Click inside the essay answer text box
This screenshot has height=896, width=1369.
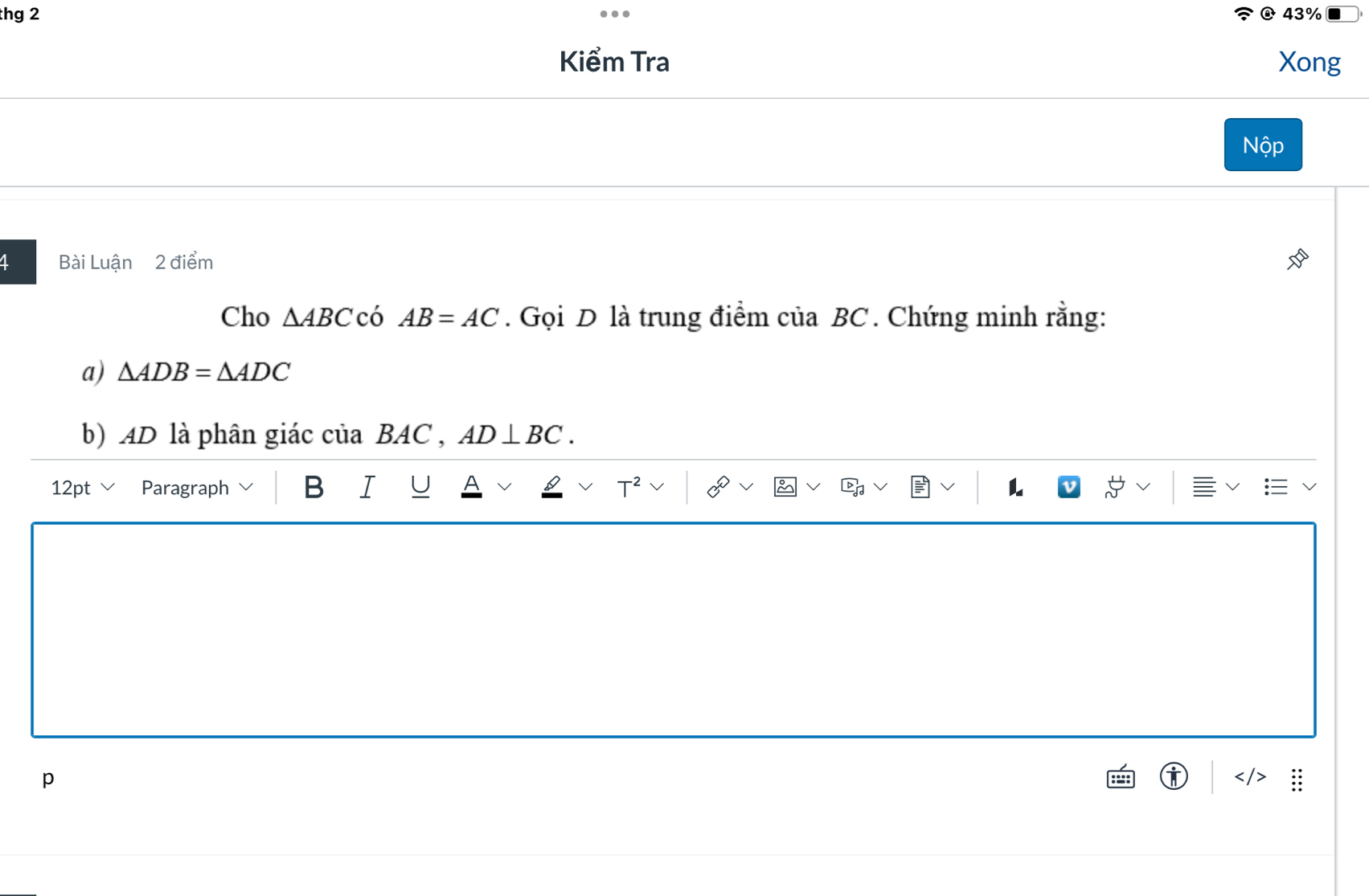pyautogui.click(x=674, y=630)
